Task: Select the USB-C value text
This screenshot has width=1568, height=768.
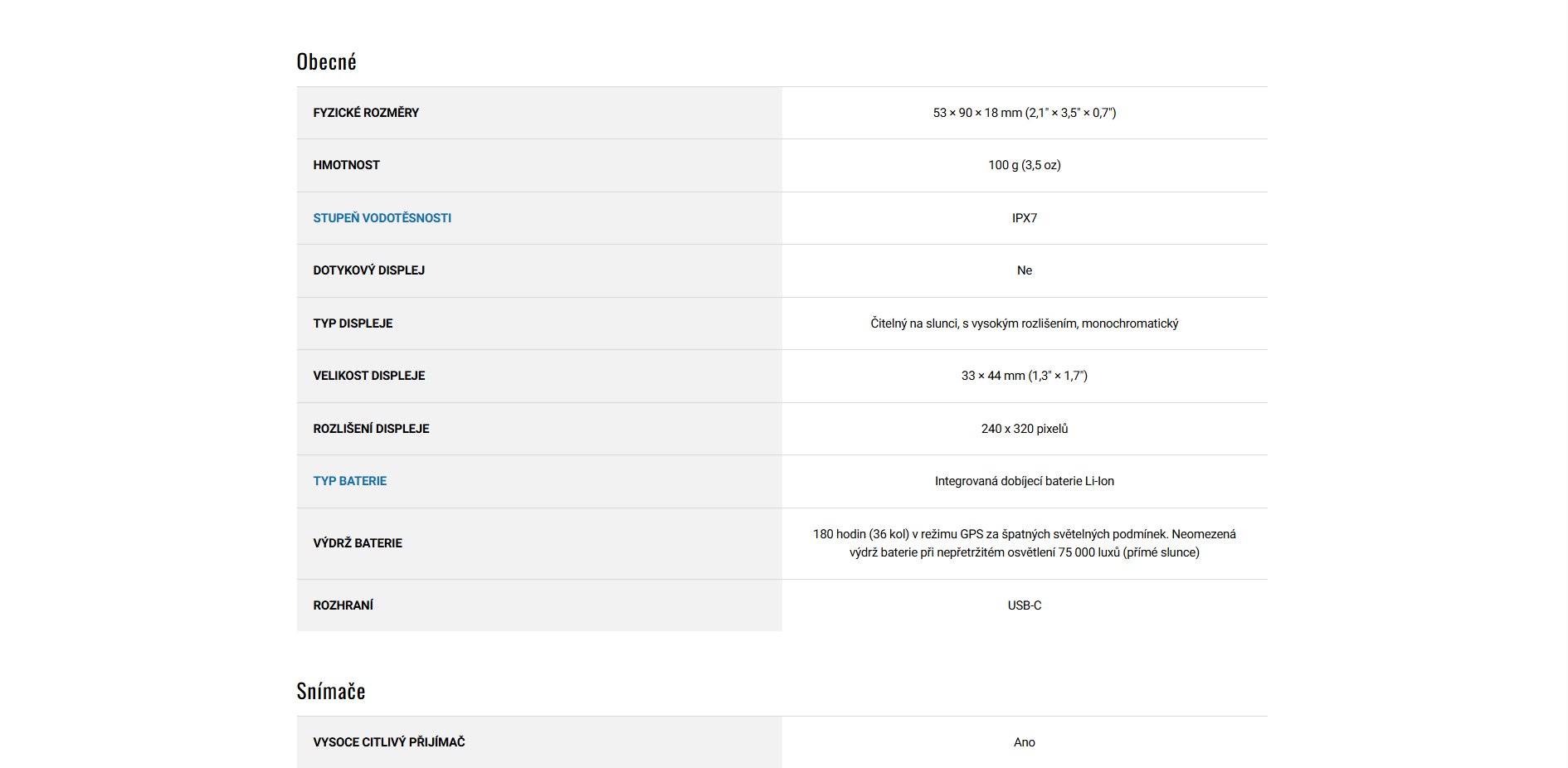Action: pos(1024,605)
